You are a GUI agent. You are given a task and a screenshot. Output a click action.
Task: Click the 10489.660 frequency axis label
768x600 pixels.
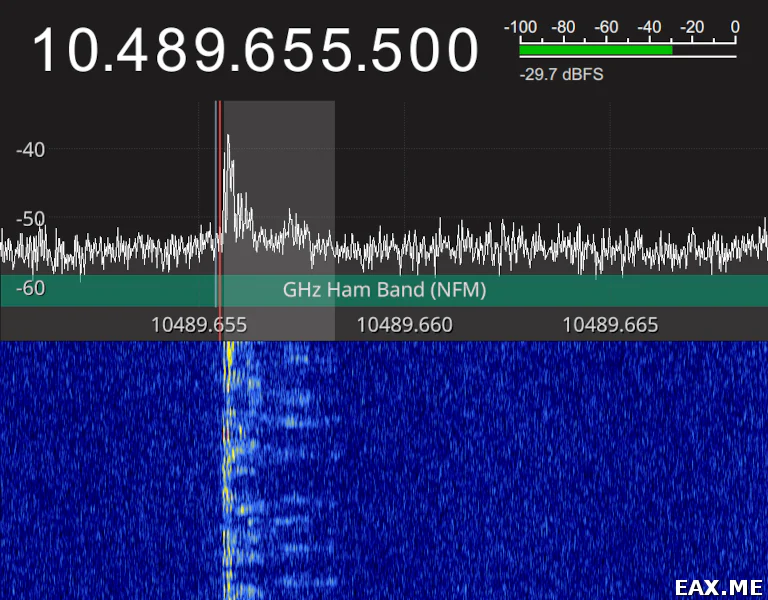click(405, 325)
